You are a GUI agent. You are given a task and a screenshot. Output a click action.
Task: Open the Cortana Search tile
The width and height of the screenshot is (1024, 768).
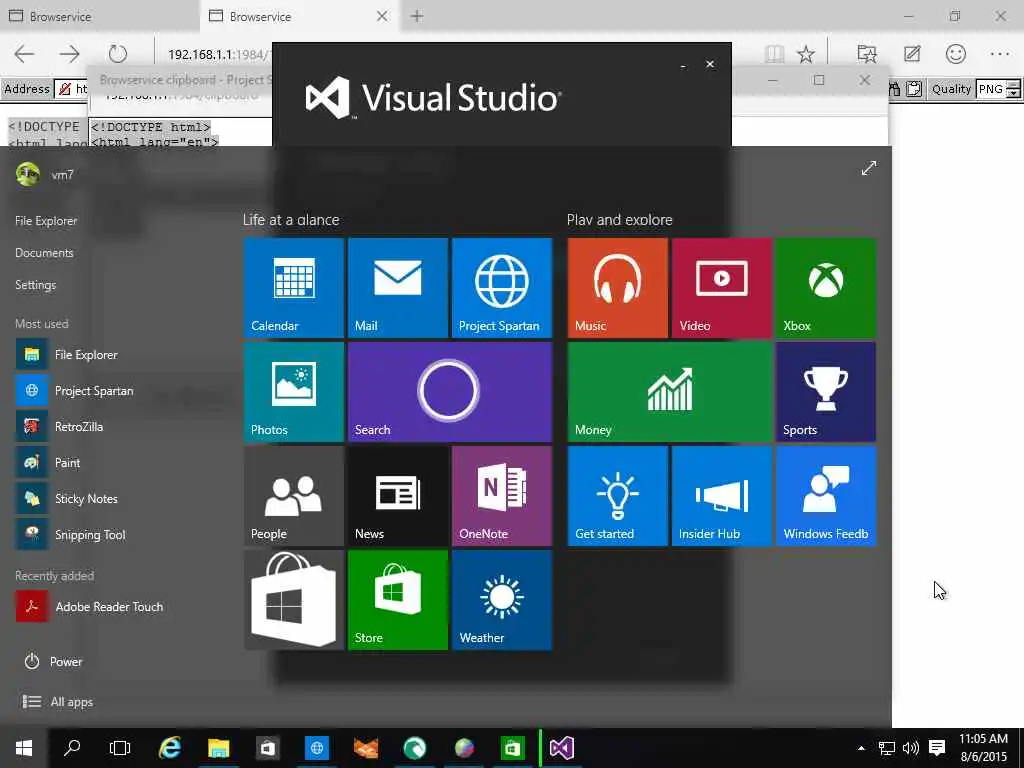pyautogui.click(x=450, y=392)
